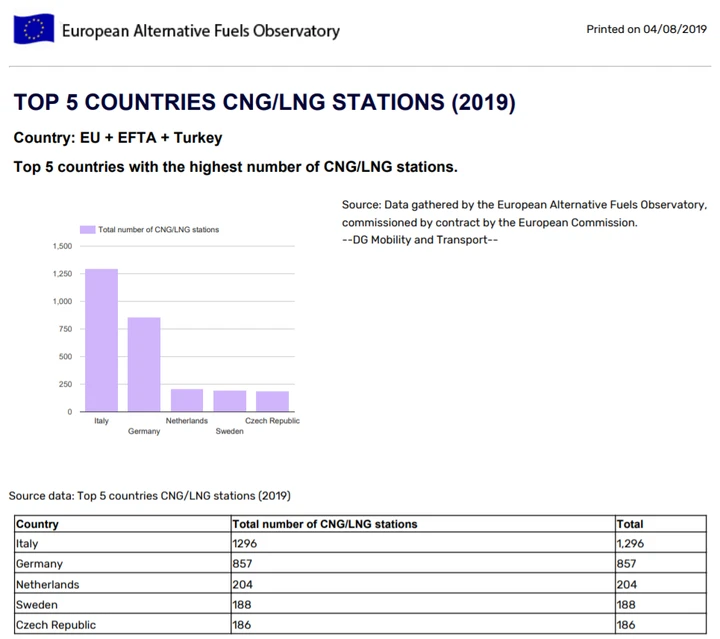
Task: Click the 750 y-axis label
Action: tap(66, 329)
